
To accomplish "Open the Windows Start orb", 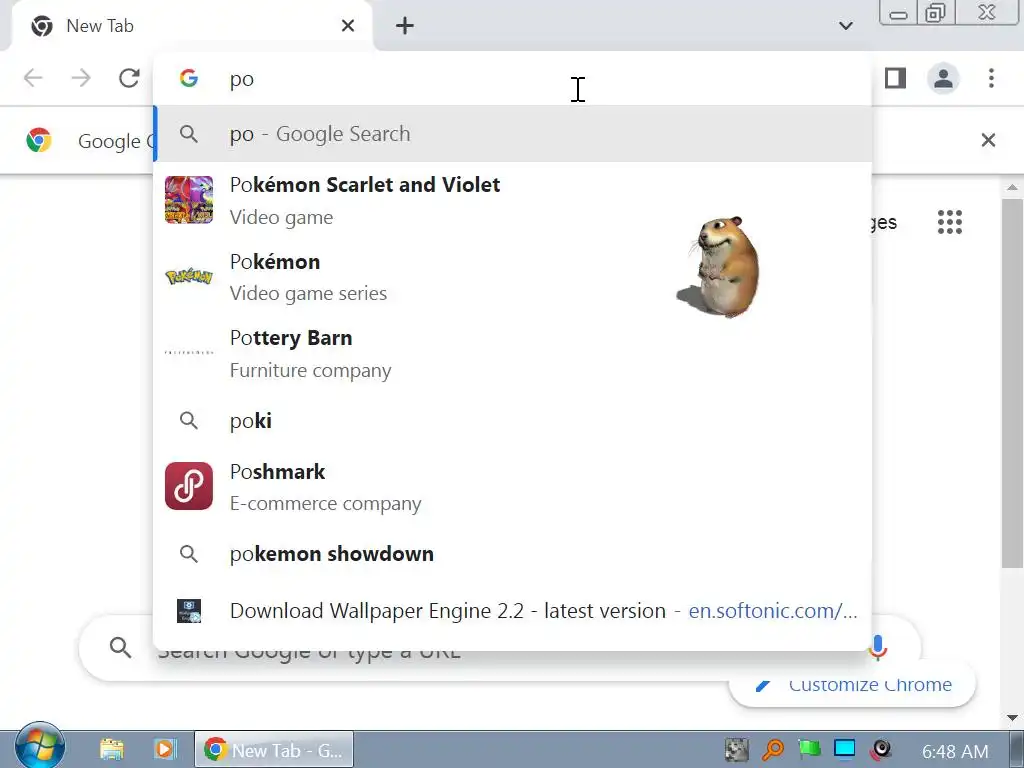I will [40, 745].
